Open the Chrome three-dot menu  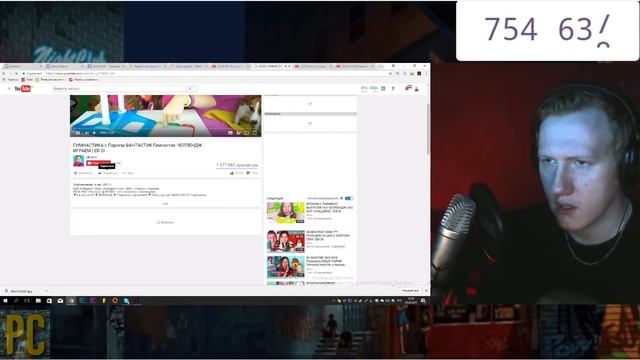click(x=426, y=73)
